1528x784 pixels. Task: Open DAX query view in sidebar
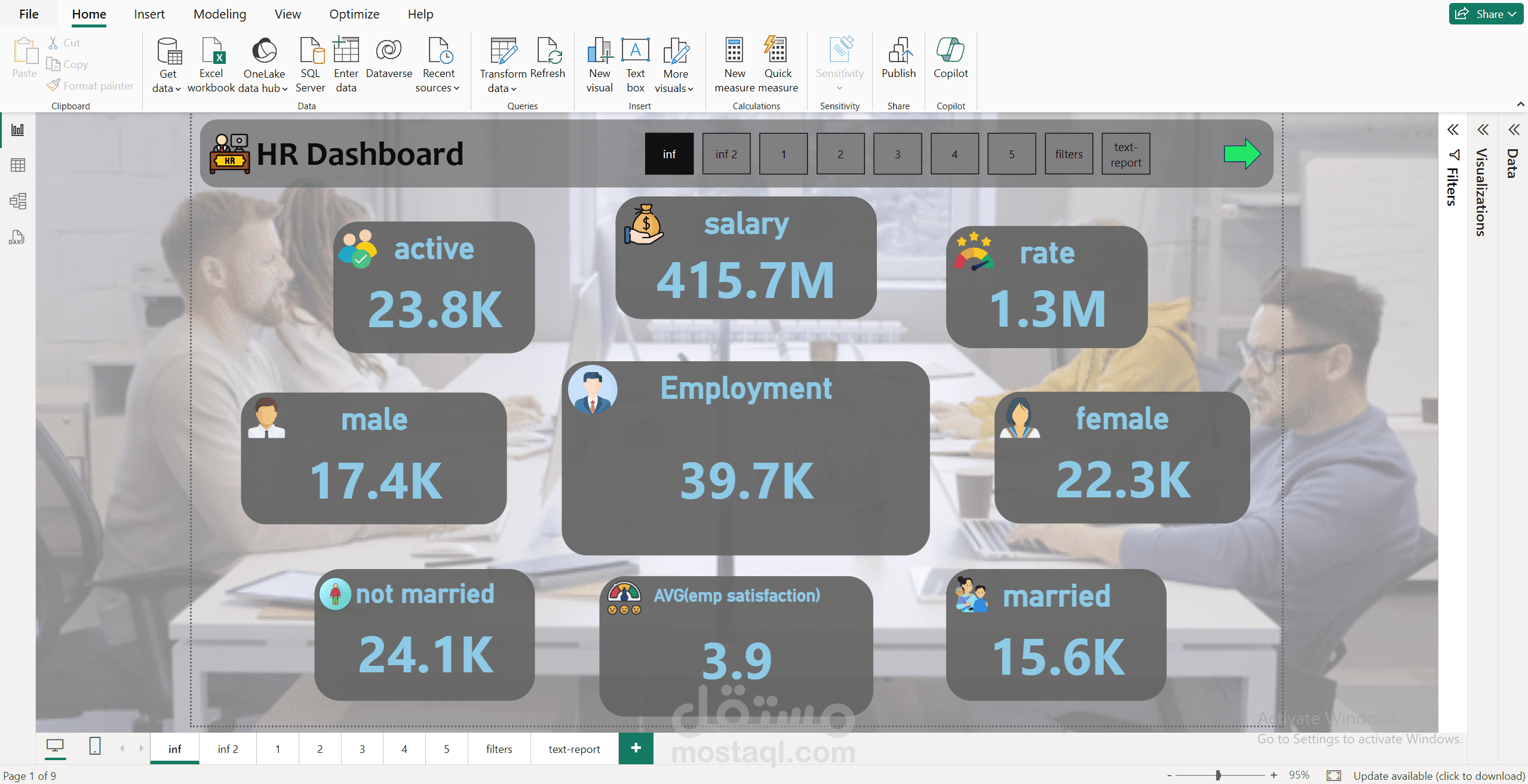click(x=17, y=237)
